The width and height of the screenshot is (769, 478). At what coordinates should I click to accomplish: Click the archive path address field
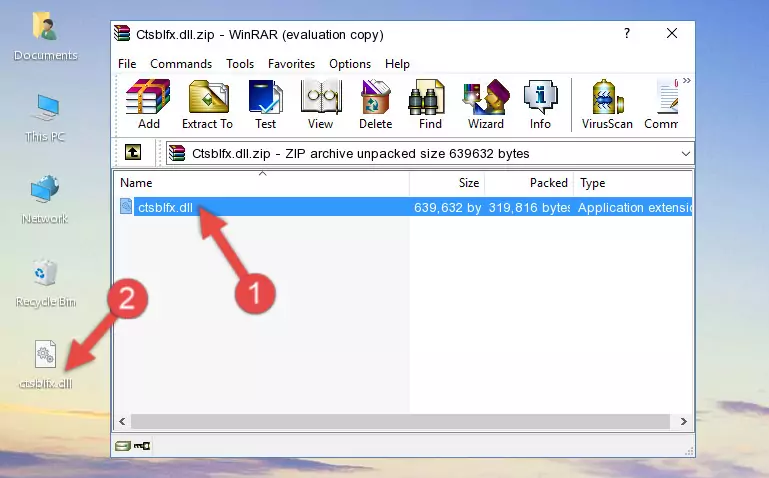pyautogui.click(x=430, y=153)
